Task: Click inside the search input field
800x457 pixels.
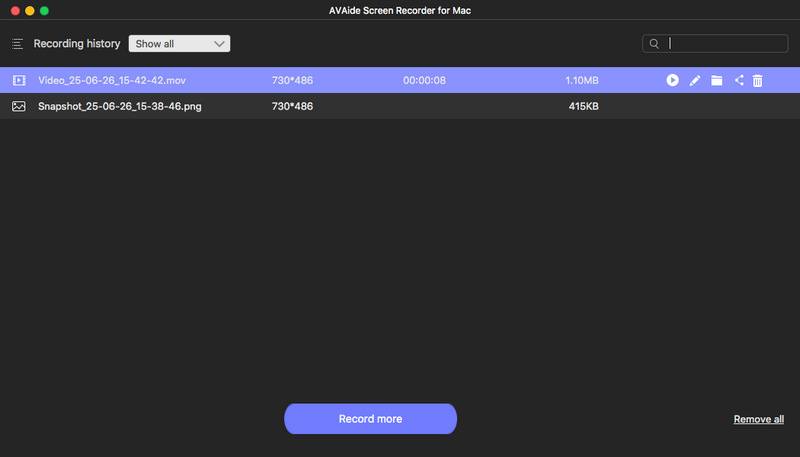Action: 715,43
